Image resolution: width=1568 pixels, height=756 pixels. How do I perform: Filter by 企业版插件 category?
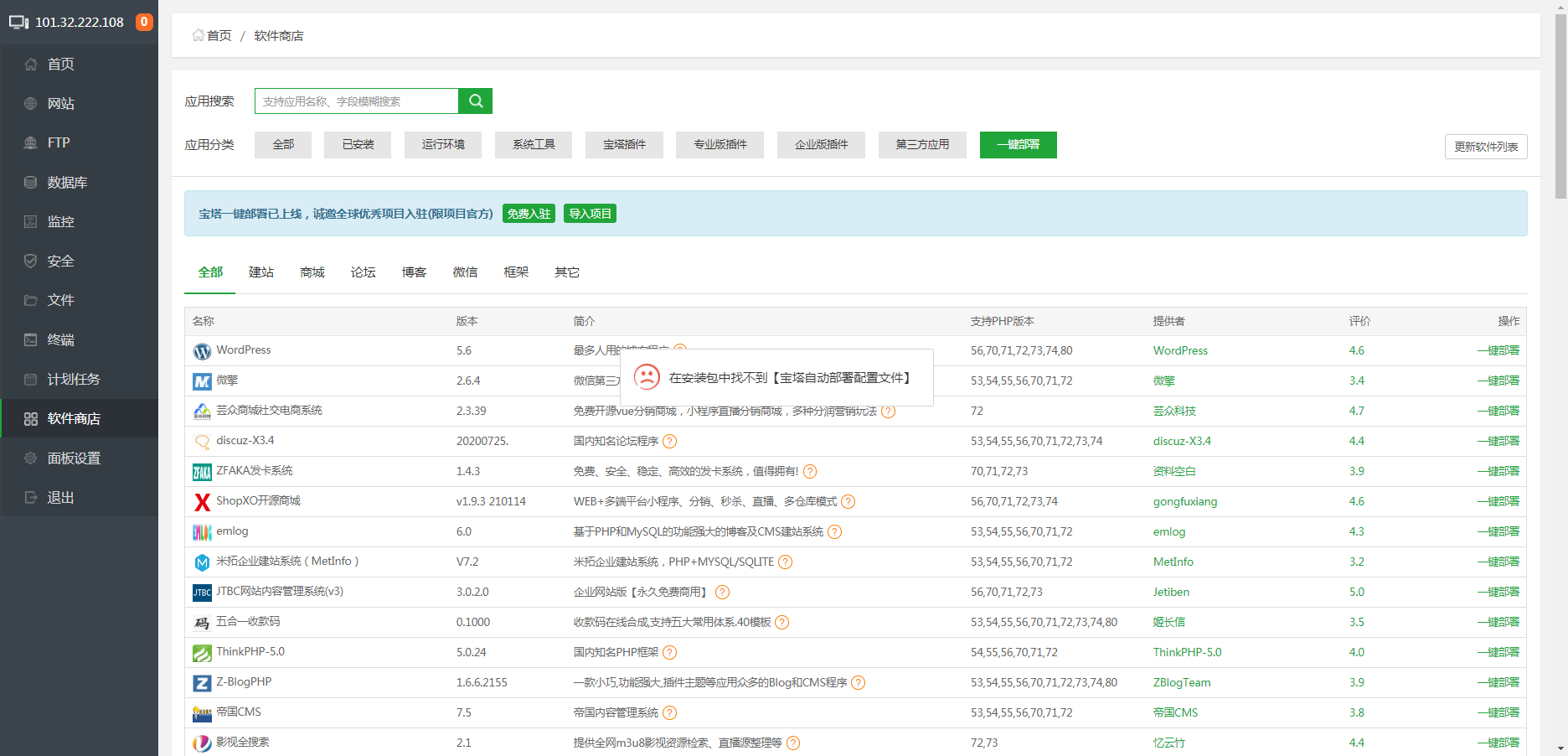click(x=821, y=144)
